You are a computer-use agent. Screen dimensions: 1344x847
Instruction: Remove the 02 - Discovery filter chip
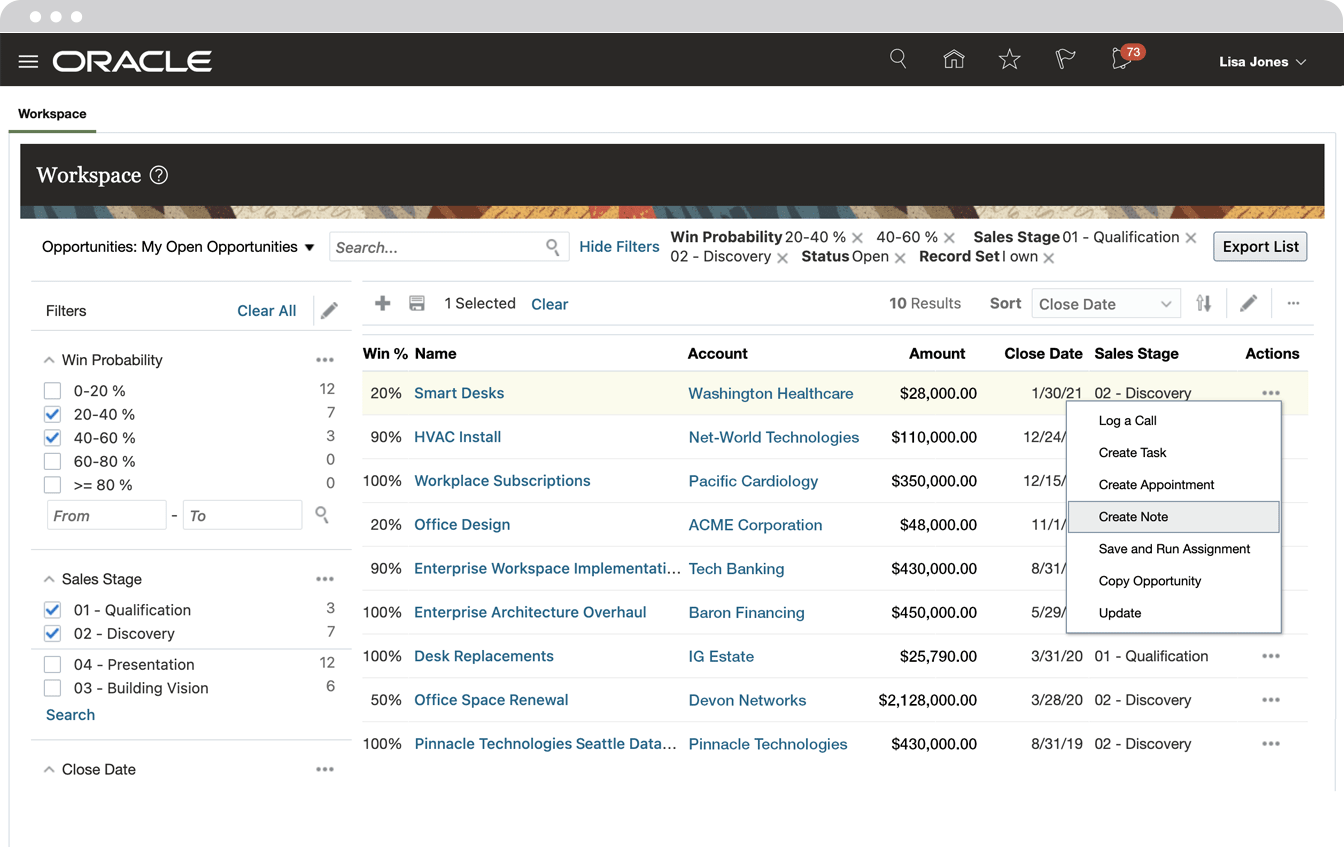coord(782,258)
